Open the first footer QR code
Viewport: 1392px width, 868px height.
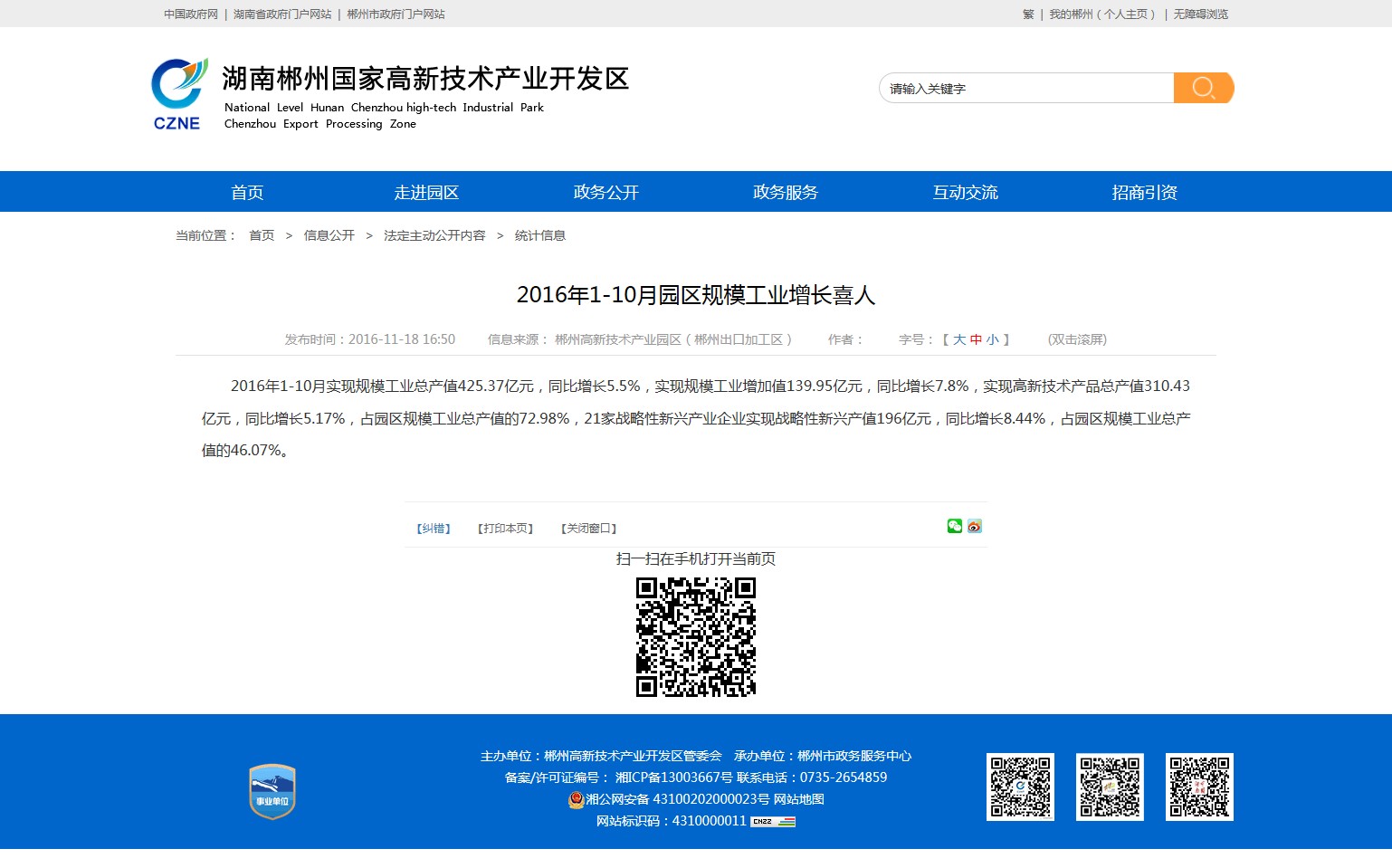click(1020, 787)
